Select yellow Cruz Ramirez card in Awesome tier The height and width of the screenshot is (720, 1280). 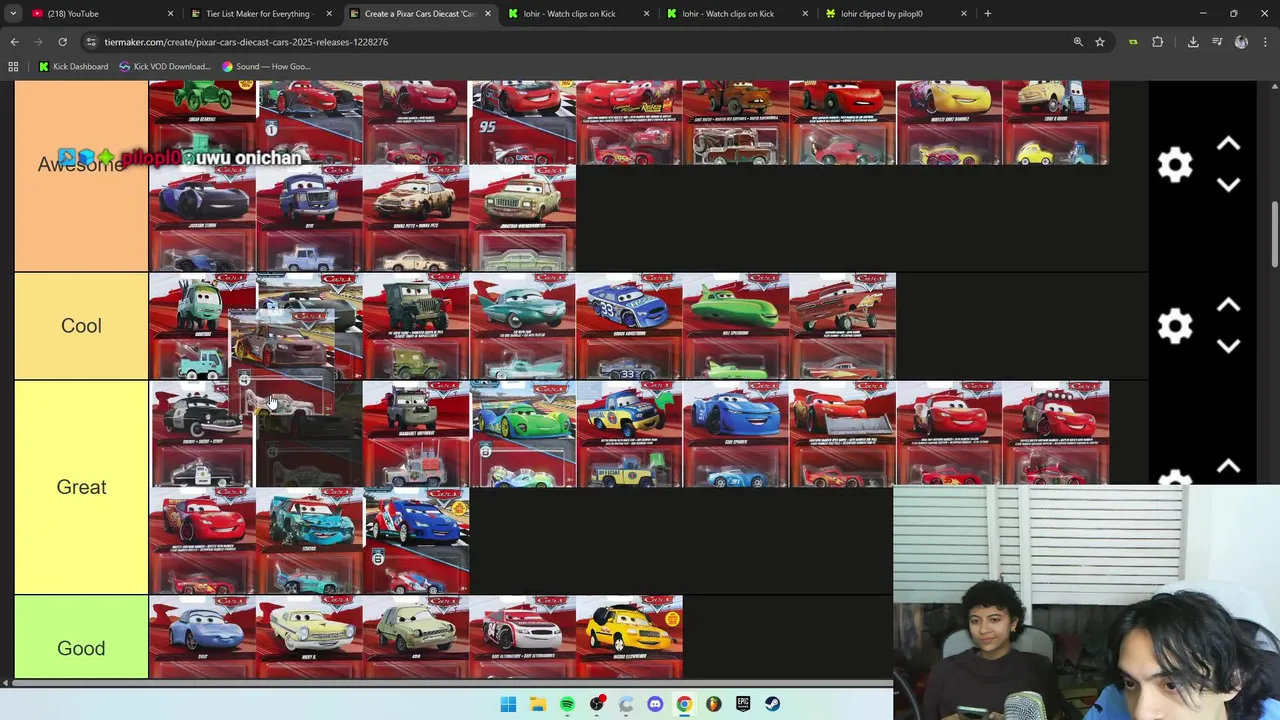[x=949, y=122]
